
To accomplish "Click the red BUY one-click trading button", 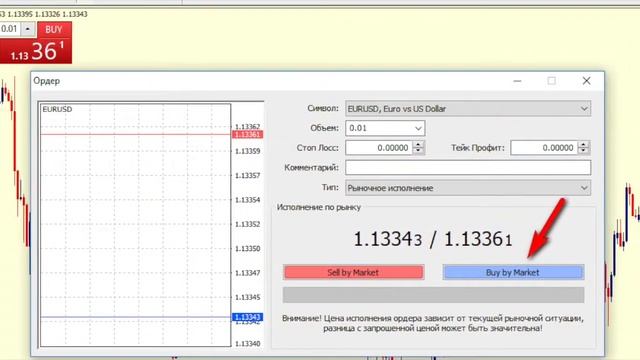I will [54, 29].
